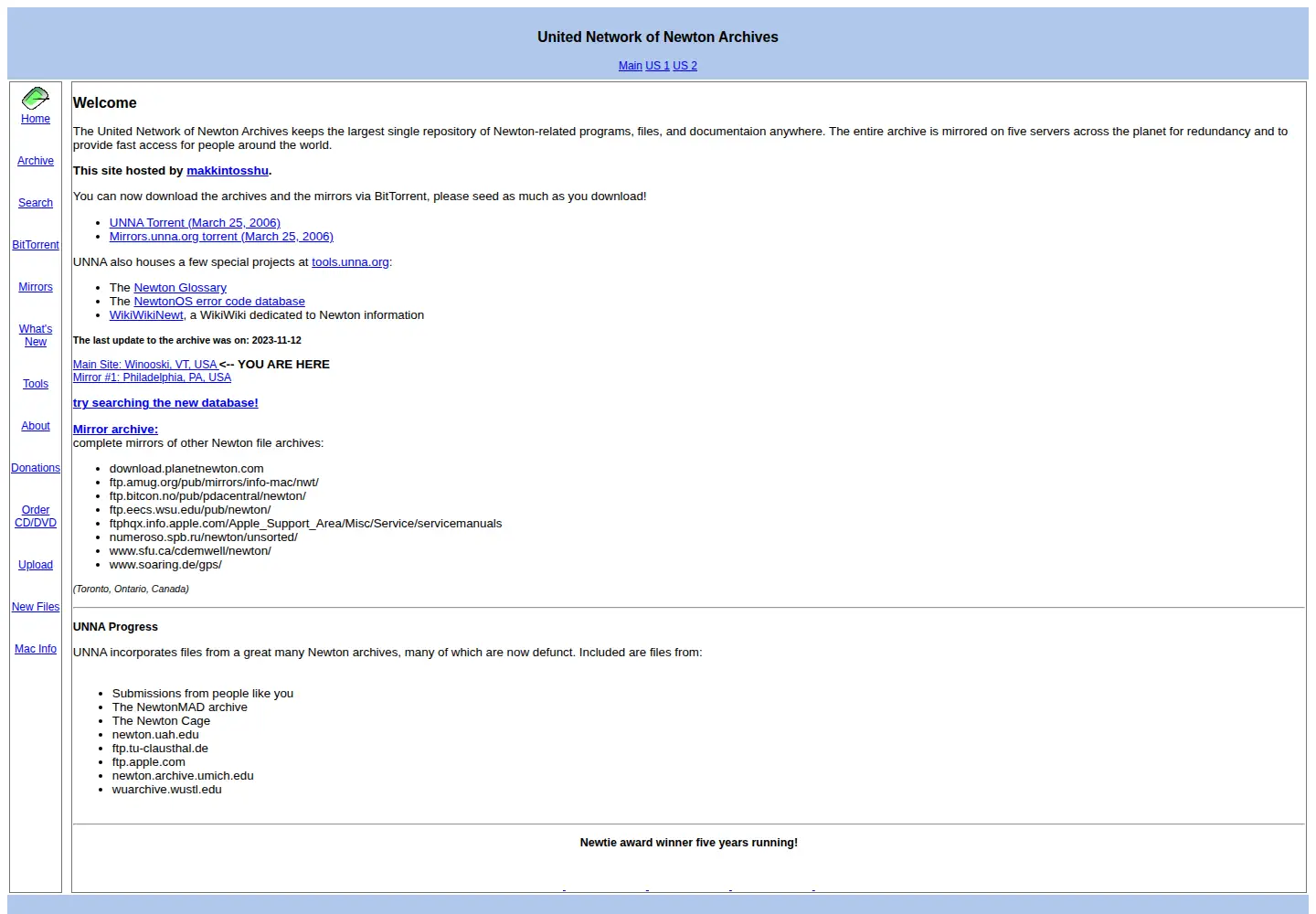Click the green Newton logo icon
This screenshot has height=914, width=1316.
36,98
